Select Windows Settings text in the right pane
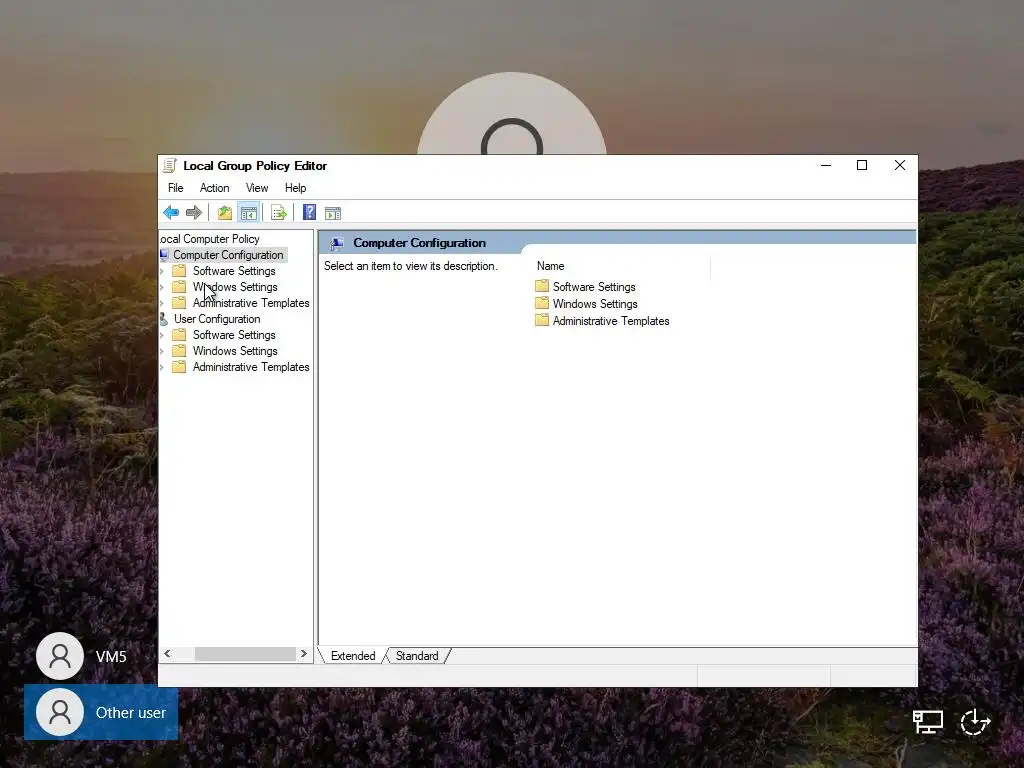1024x768 pixels. coord(595,304)
